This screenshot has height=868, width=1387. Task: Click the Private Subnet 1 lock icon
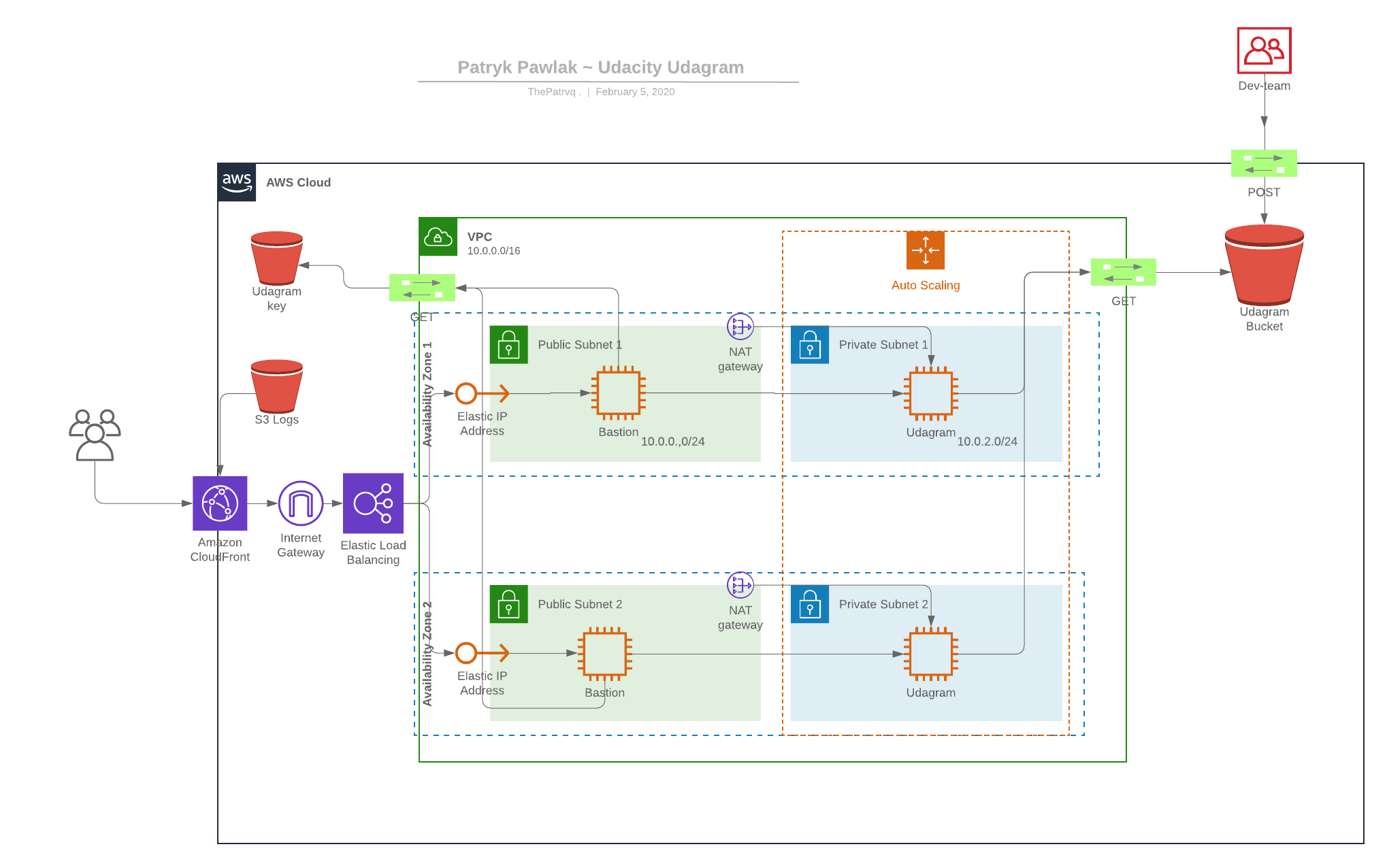[809, 345]
